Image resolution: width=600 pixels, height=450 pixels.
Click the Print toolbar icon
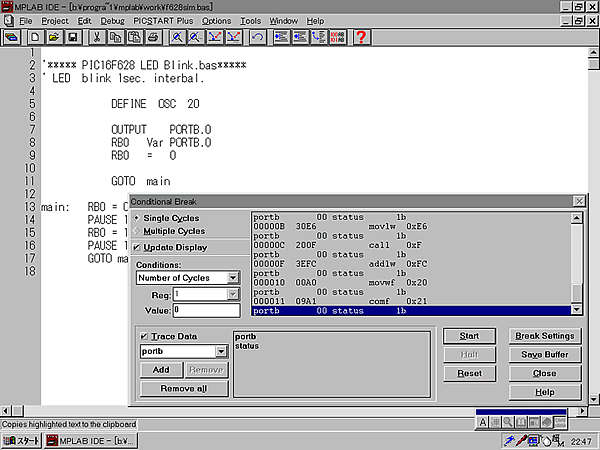click(x=153, y=37)
